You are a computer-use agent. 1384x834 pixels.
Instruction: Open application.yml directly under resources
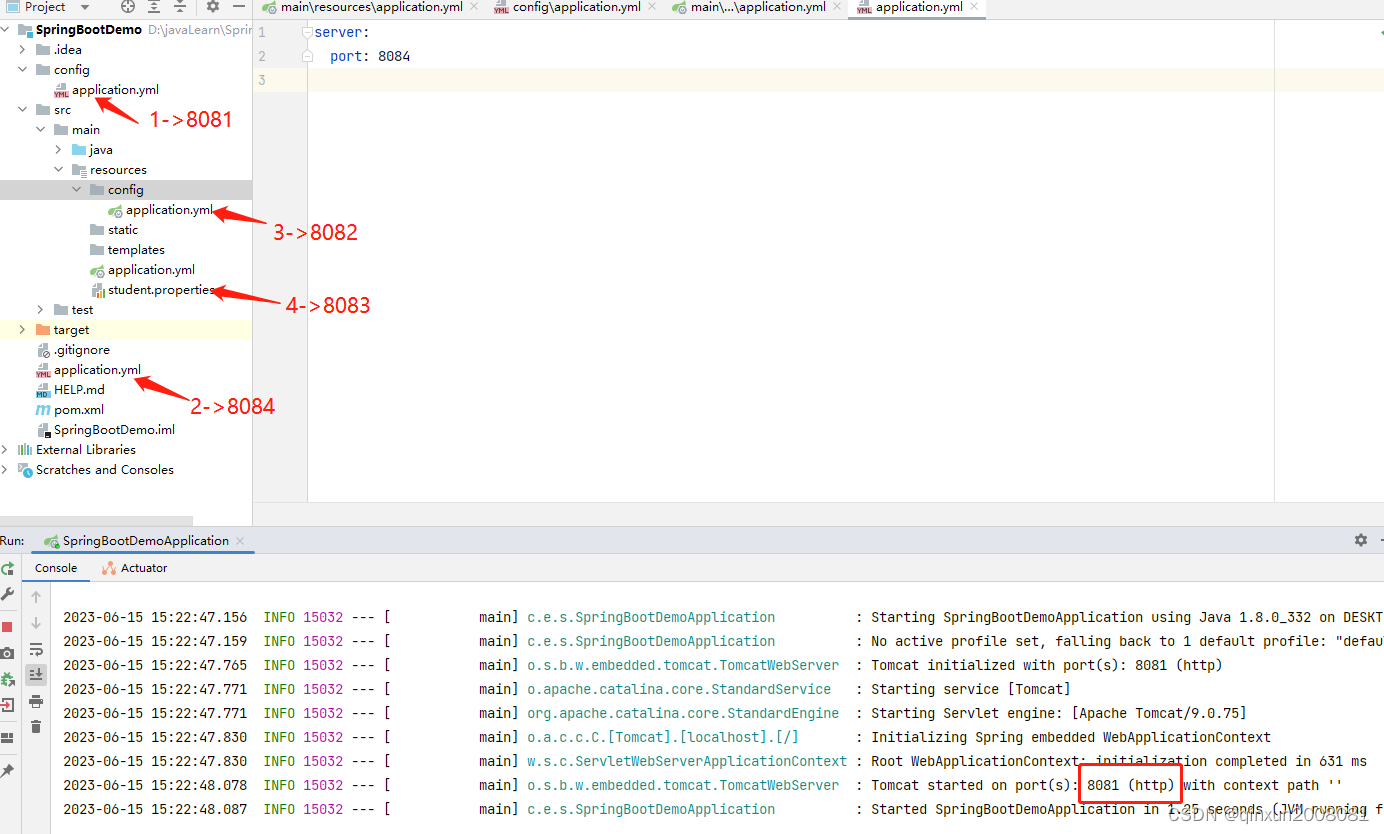tap(151, 270)
